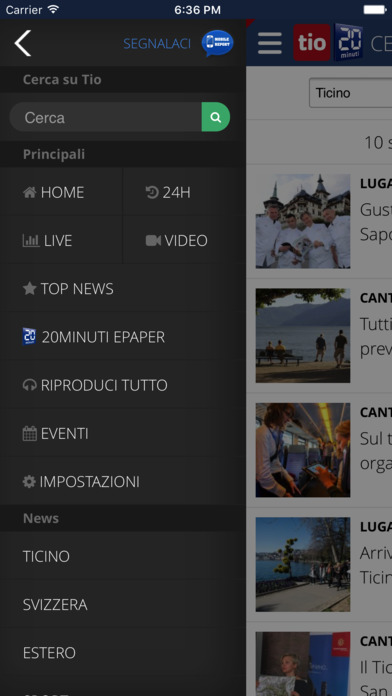Open the 24H history section
Image resolution: width=392 pixels, height=696 pixels.
click(x=184, y=192)
